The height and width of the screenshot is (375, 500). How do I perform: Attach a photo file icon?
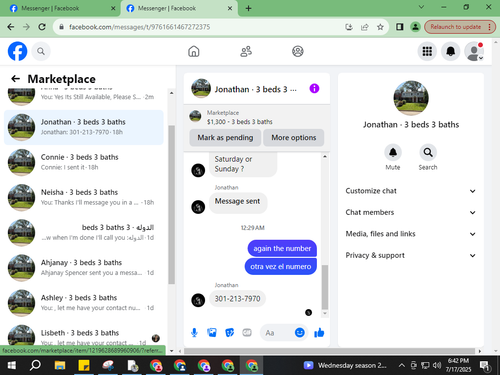click(x=212, y=332)
